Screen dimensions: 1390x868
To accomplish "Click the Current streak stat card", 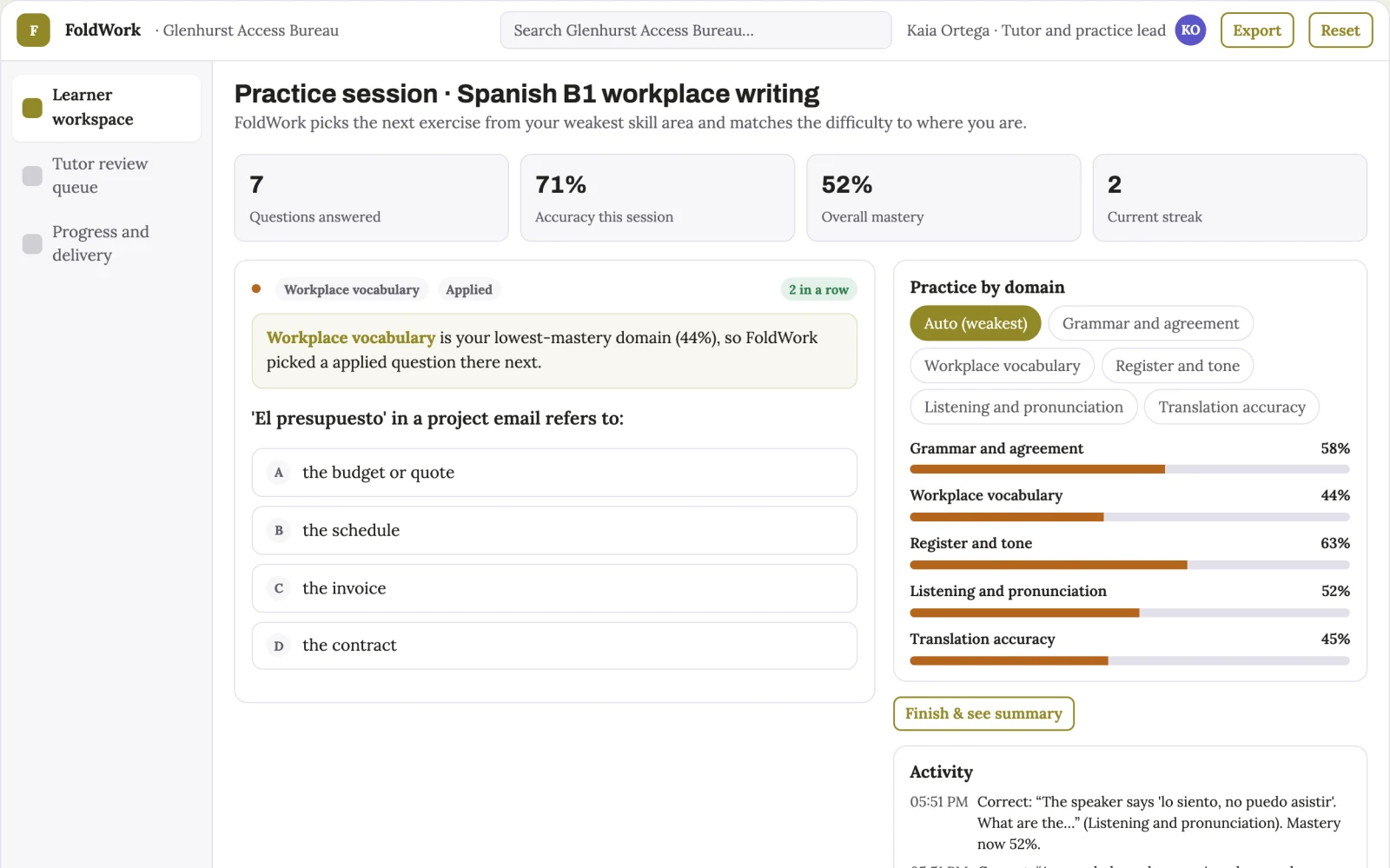I will (x=1230, y=198).
